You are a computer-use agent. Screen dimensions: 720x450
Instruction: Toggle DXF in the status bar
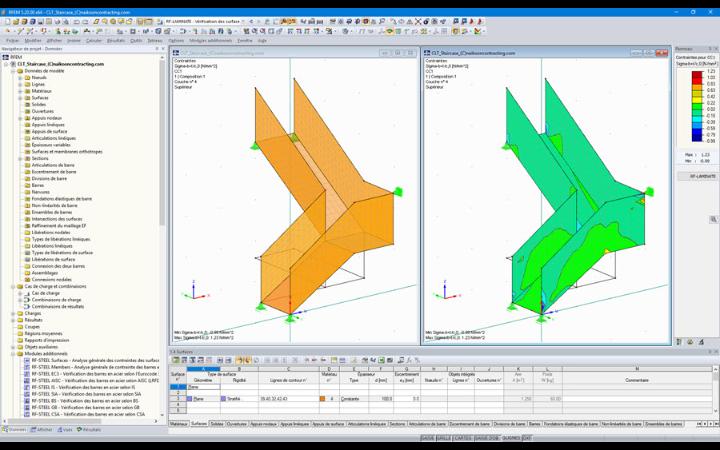tap(527, 438)
